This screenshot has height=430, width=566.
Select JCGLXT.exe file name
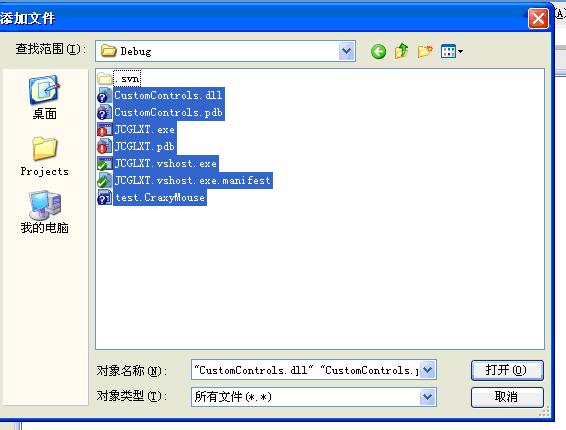coord(145,129)
